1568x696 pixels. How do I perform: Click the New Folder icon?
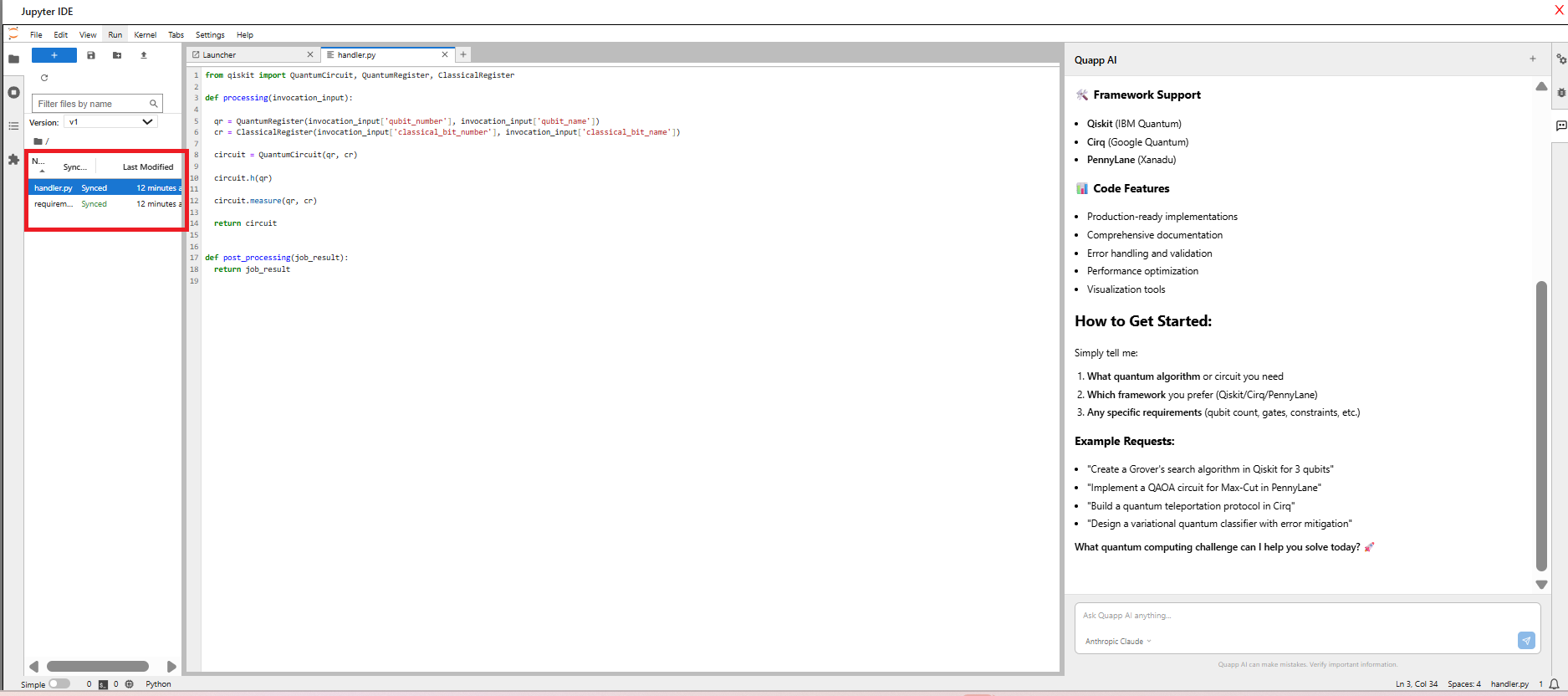pos(117,55)
